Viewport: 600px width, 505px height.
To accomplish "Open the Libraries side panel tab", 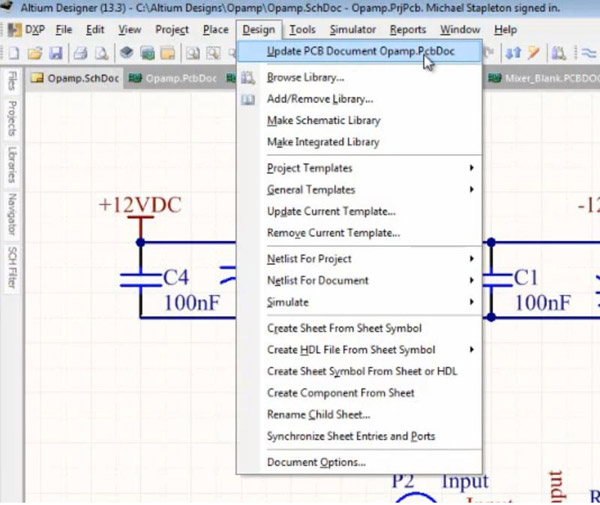I will coord(12,165).
